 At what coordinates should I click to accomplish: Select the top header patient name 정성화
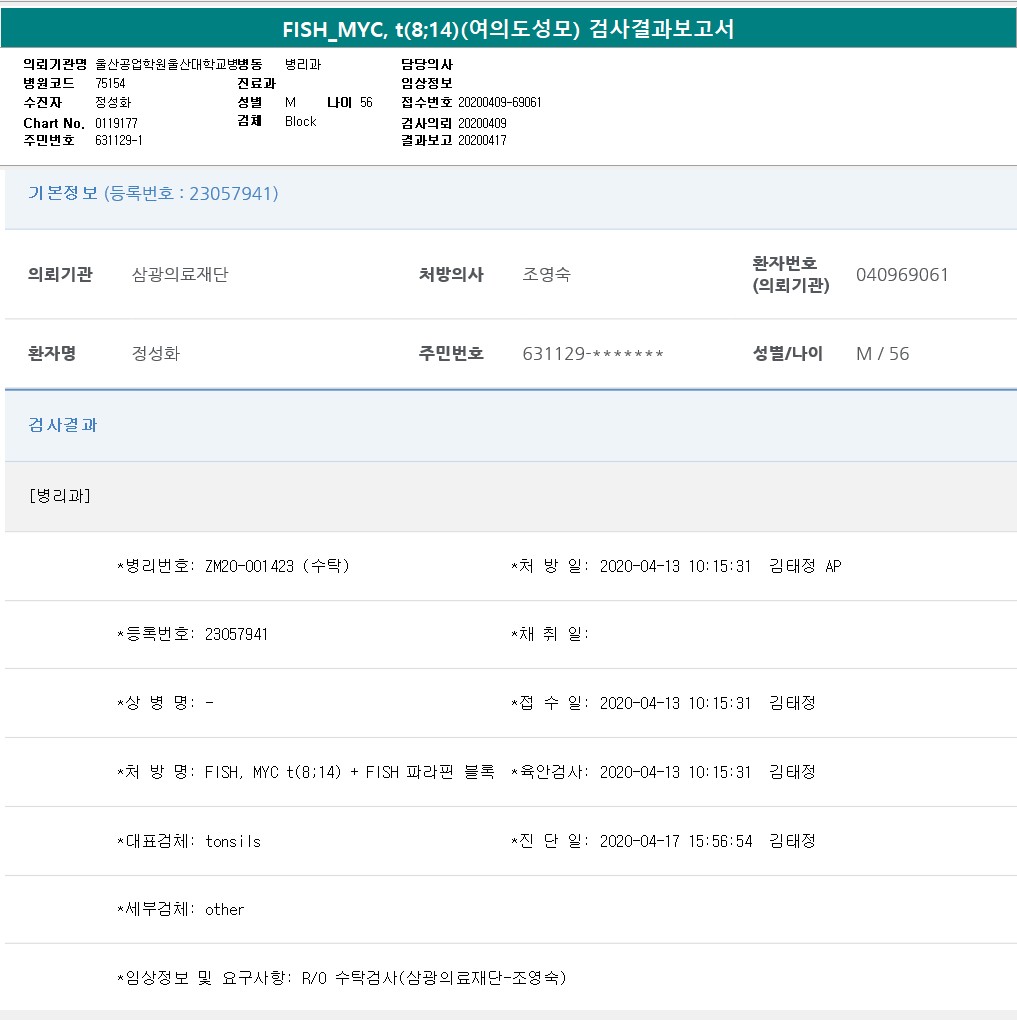[113, 102]
